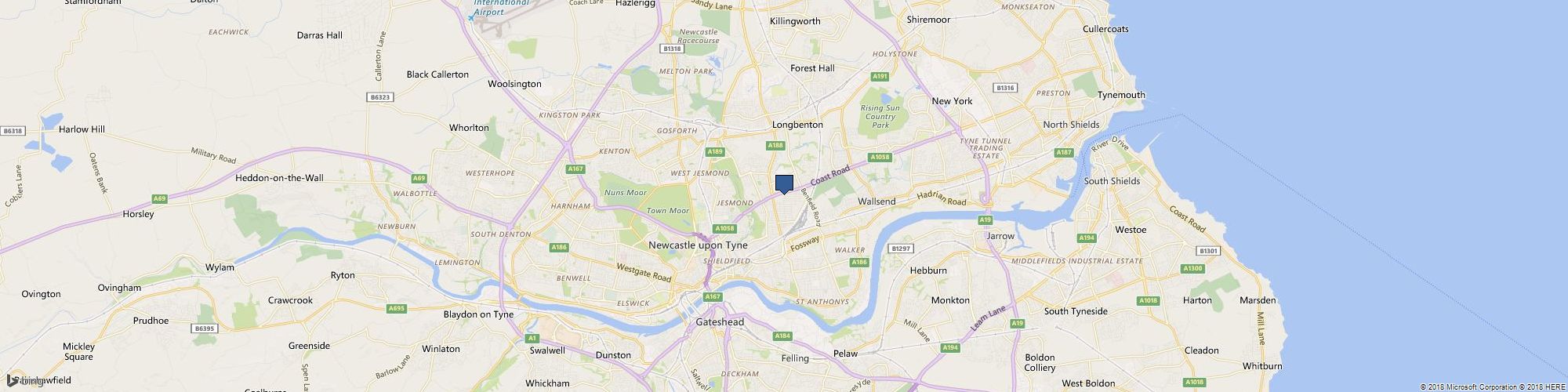This screenshot has width=1568, height=392.
Task: Click the Microsoft Corporation copyright notice
Action: pyautogui.click(x=1459, y=387)
